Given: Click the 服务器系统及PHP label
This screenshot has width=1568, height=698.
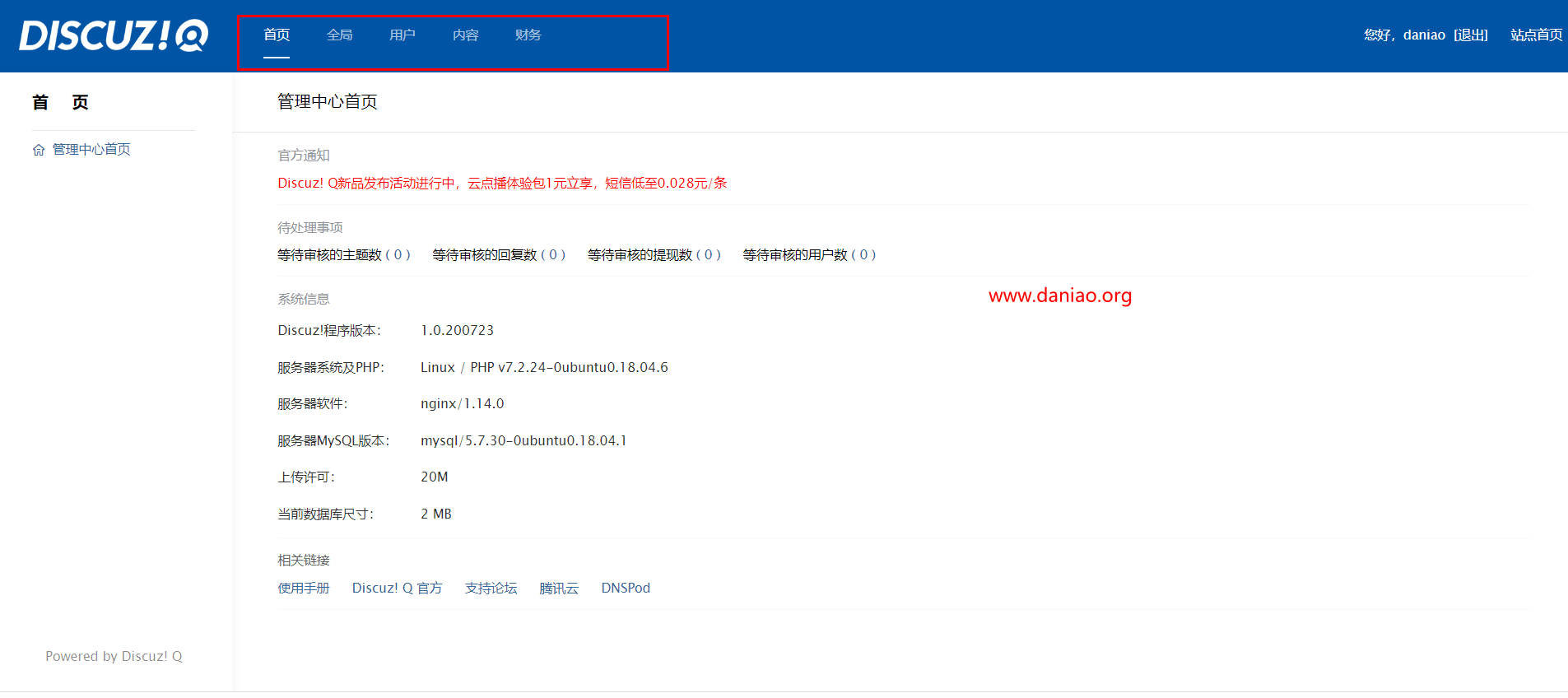Looking at the screenshot, I should (x=331, y=367).
